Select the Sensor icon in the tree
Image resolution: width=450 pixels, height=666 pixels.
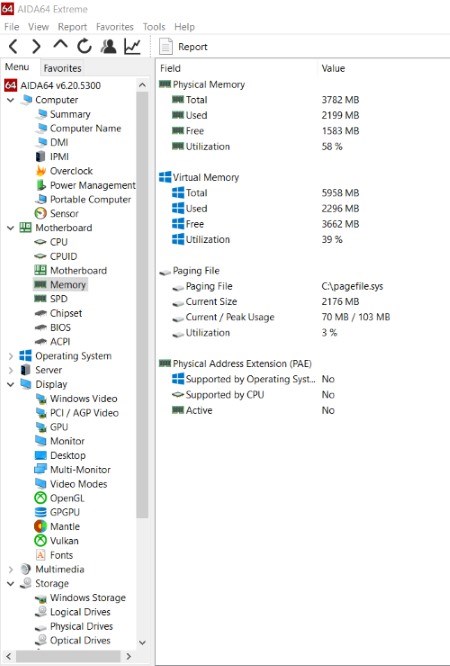point(40,213)
